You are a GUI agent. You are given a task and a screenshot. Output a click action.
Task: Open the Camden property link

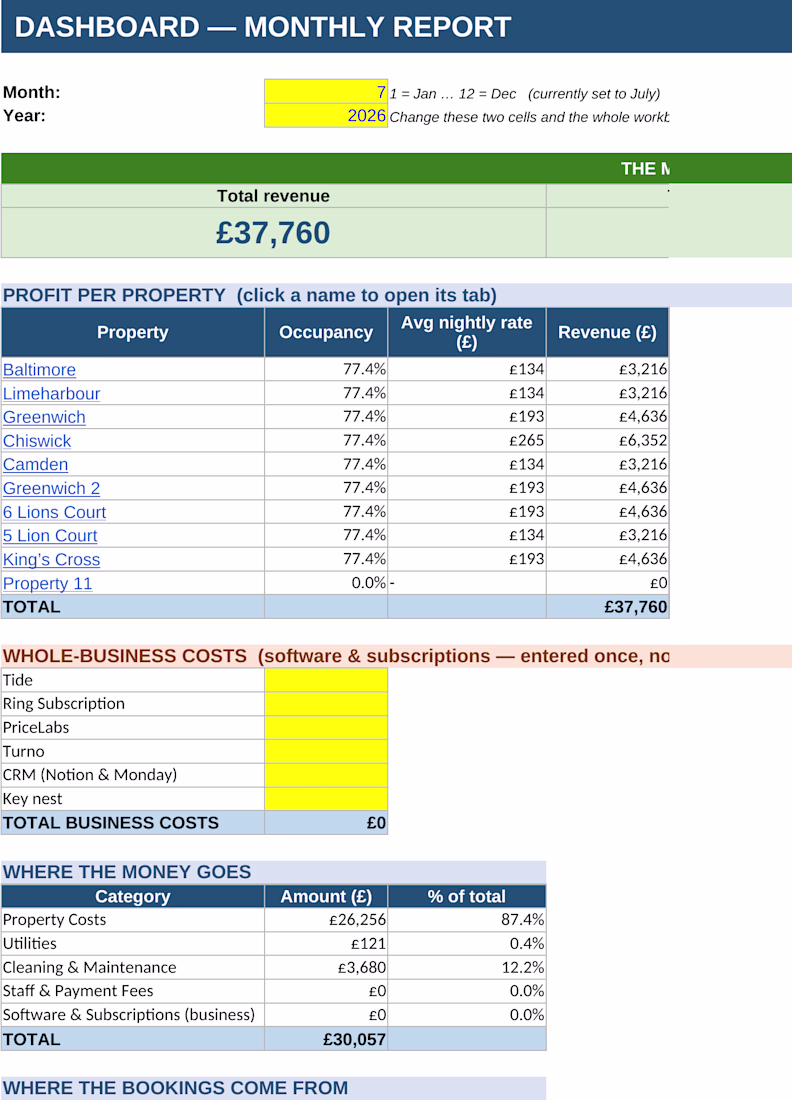pyautogui.click(x=35, y=464)
